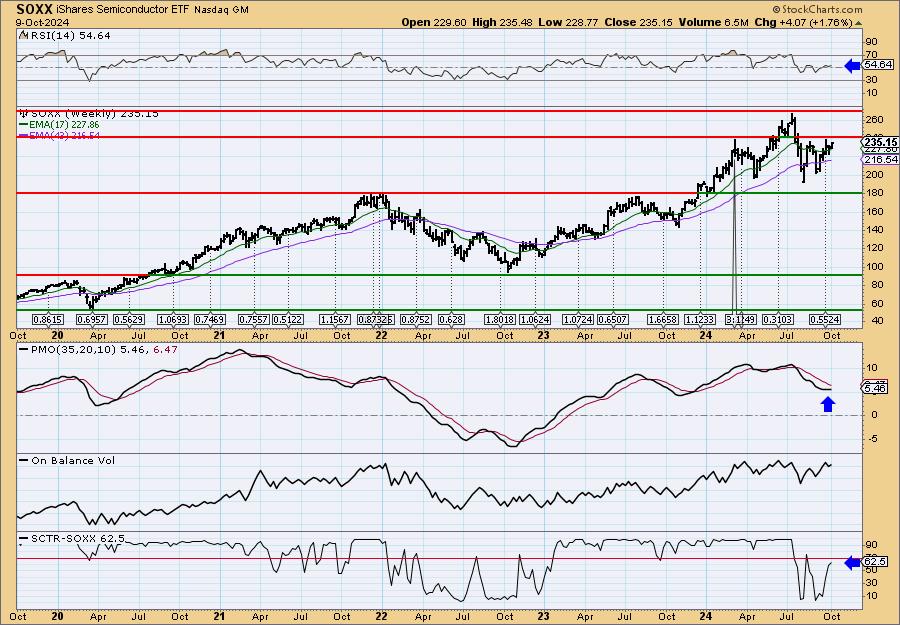Click the candlestick icon before SOXX (Weekly)
Image resolution: width=900 pixels, height=625 pixels.
(23, 114)
